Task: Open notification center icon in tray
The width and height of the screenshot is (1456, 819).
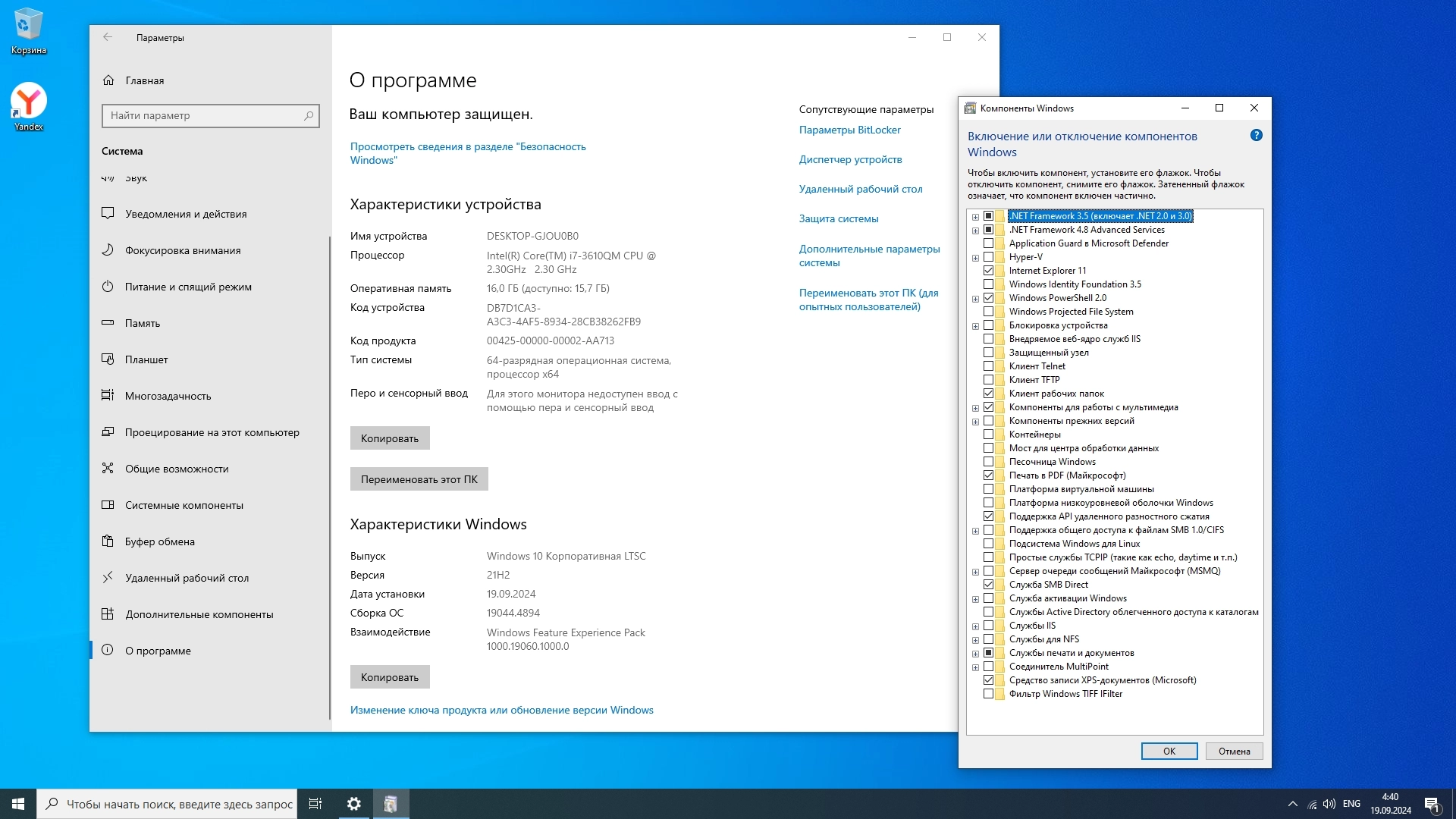Action: (x=1432, y=804)
